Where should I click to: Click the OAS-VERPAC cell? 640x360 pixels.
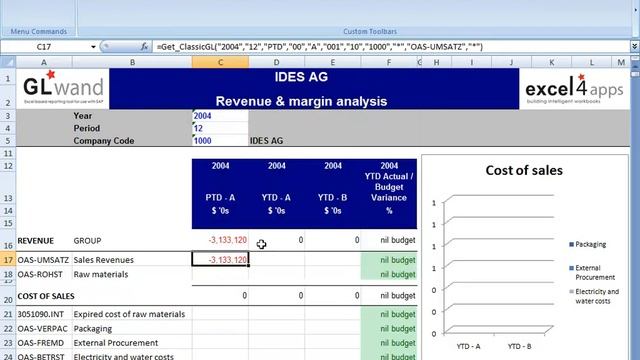point(44,329)
